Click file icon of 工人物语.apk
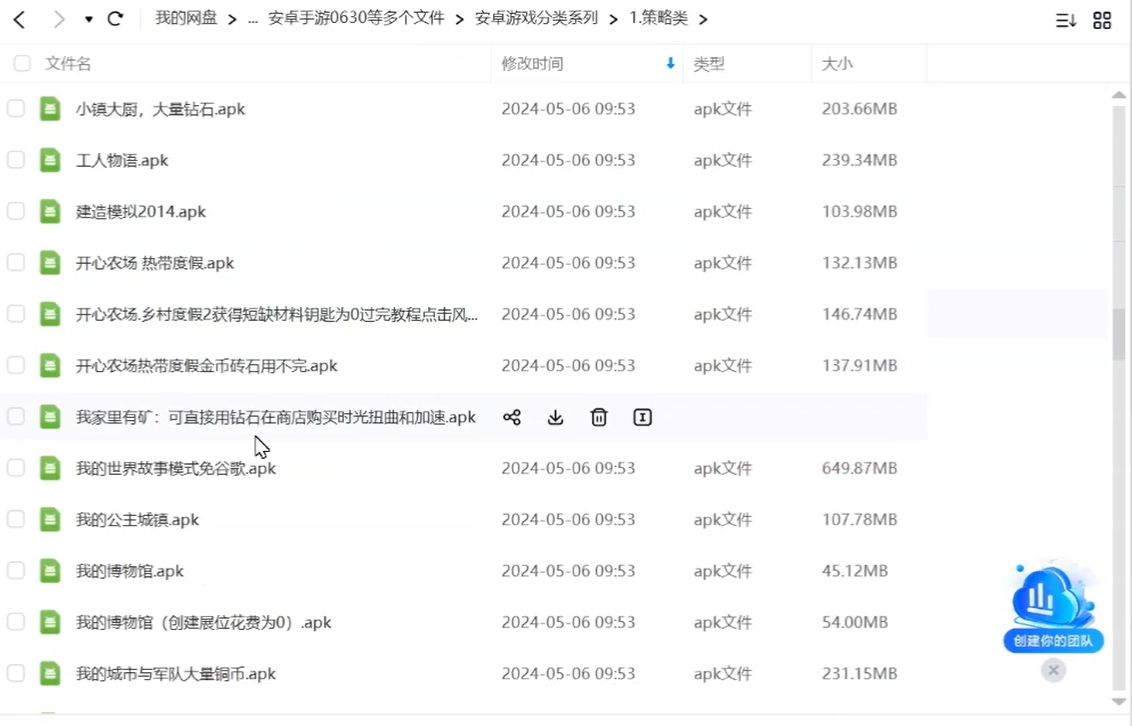This screenshot has width=1132, height=726. tap(50, 160)
